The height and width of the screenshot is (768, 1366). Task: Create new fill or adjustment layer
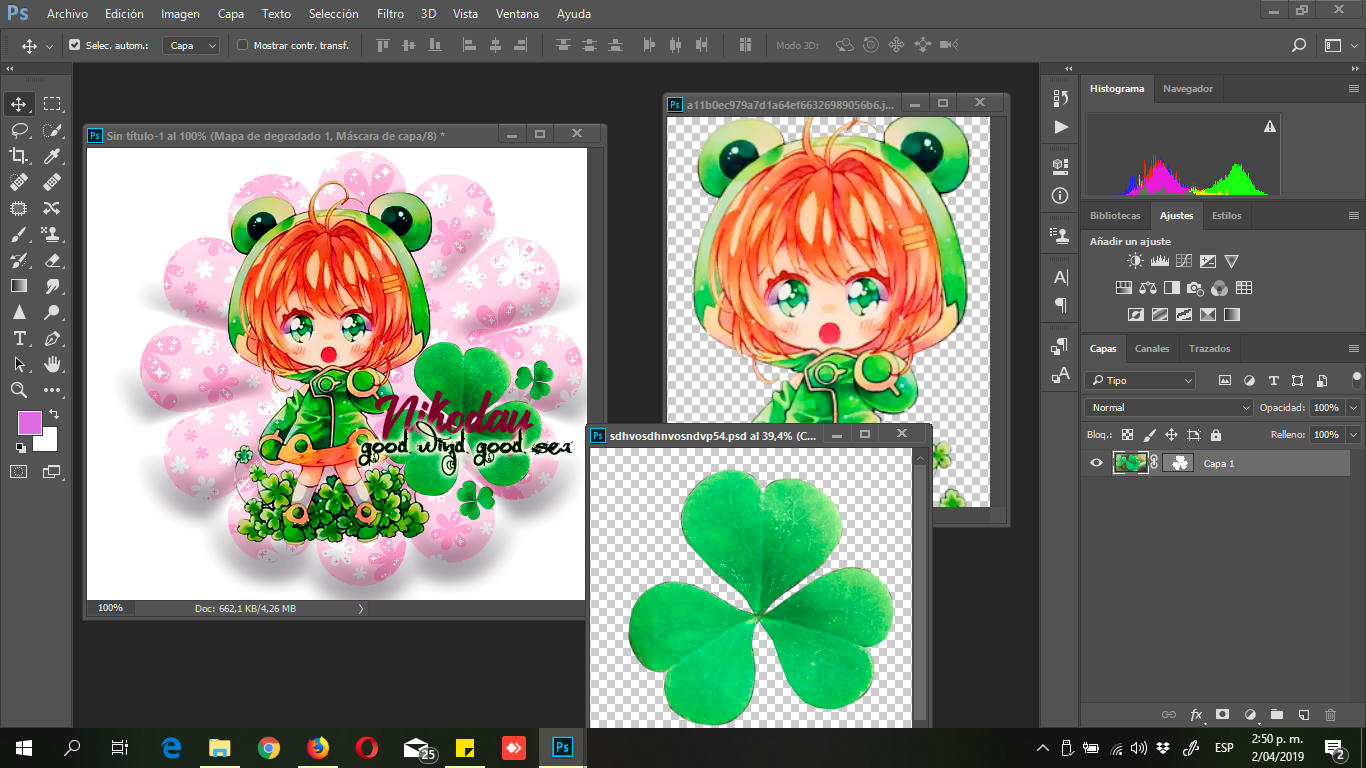click(1249, 715)
